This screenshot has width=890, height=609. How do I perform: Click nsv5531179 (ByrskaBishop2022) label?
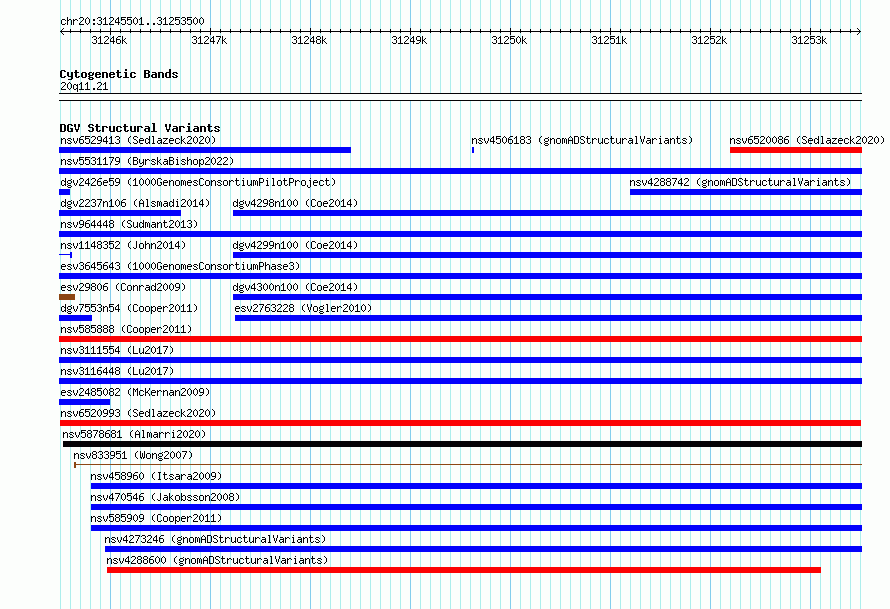(147, 161)
